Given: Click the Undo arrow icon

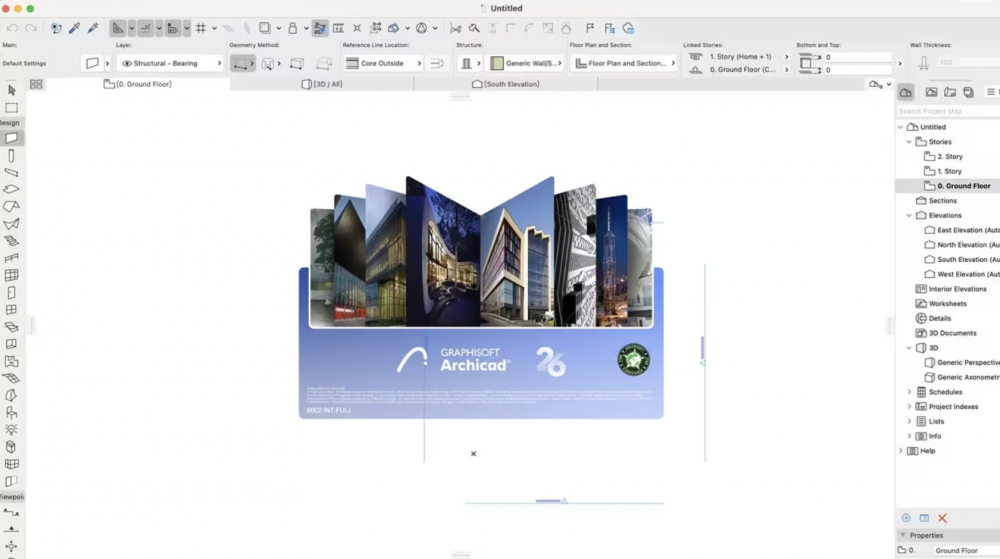Looking at the screenshot, I should click(x=12, y=28).
